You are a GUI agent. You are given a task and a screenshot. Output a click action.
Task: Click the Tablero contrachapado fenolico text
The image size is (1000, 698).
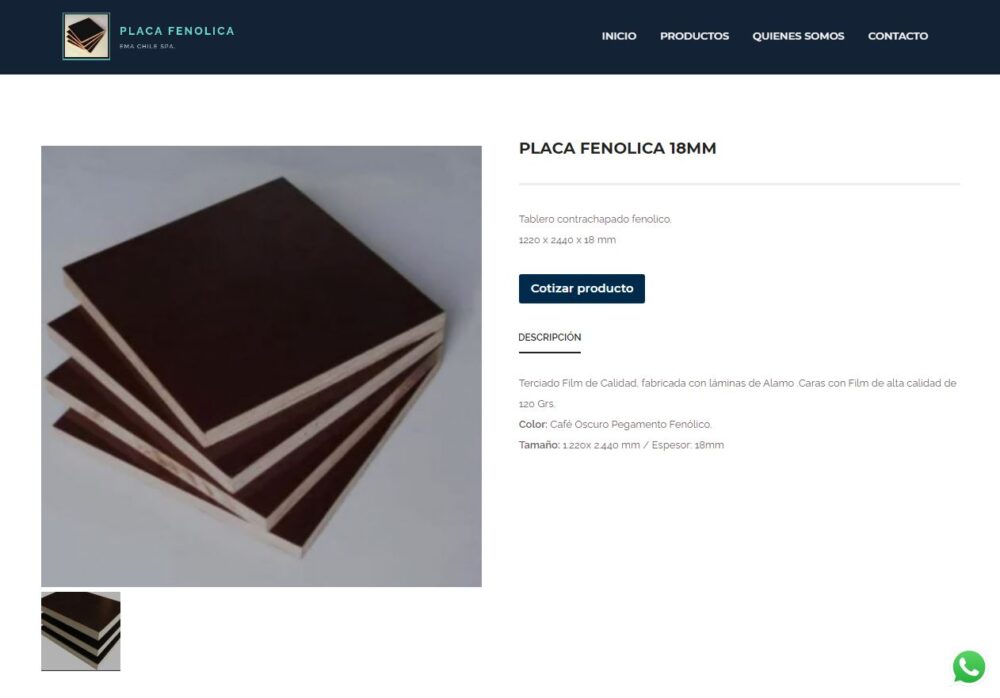(x=595, y=219)
